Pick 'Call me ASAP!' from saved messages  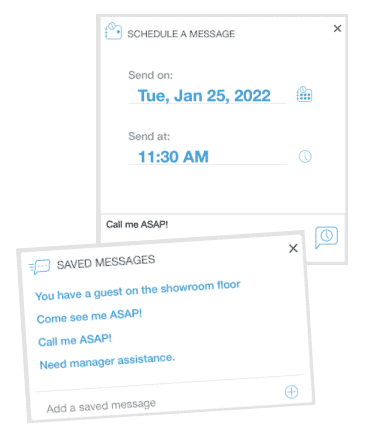click(75, 340)
